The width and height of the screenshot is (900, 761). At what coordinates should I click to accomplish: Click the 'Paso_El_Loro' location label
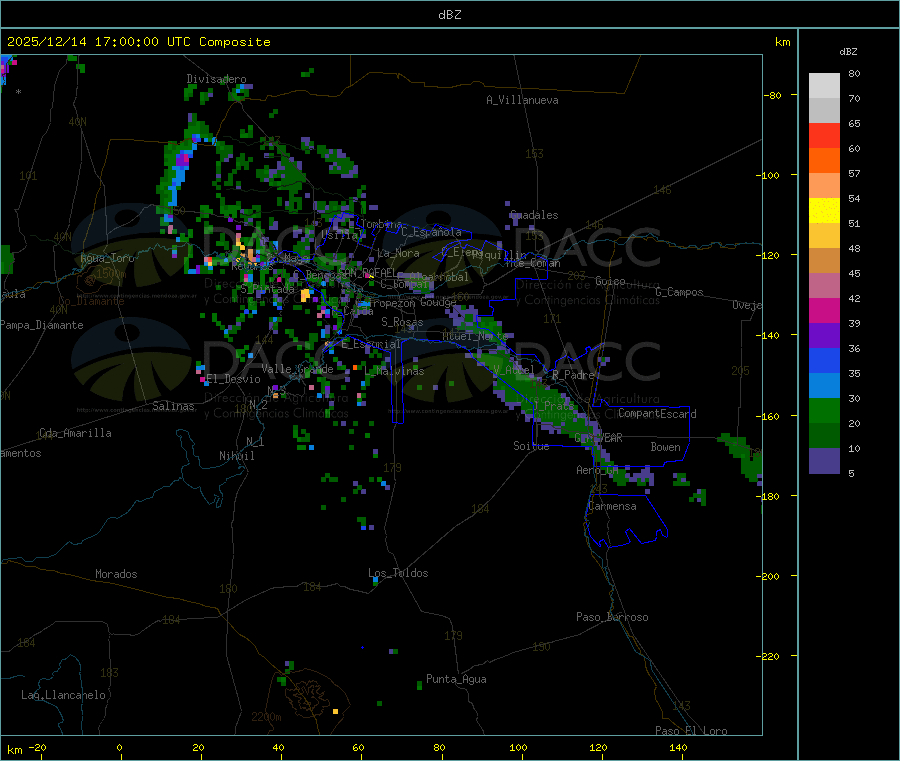pyautogui.click(x=691, y=731)
